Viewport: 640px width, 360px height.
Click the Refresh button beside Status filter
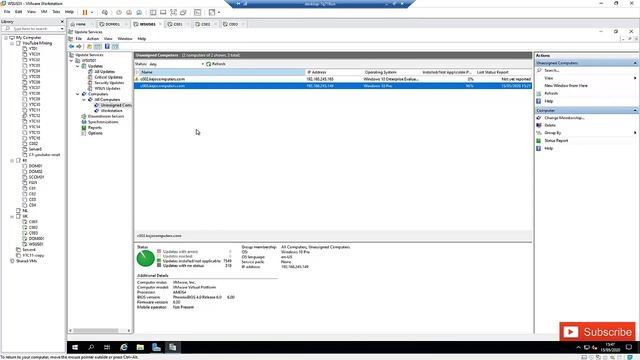[x=216, y=64]
